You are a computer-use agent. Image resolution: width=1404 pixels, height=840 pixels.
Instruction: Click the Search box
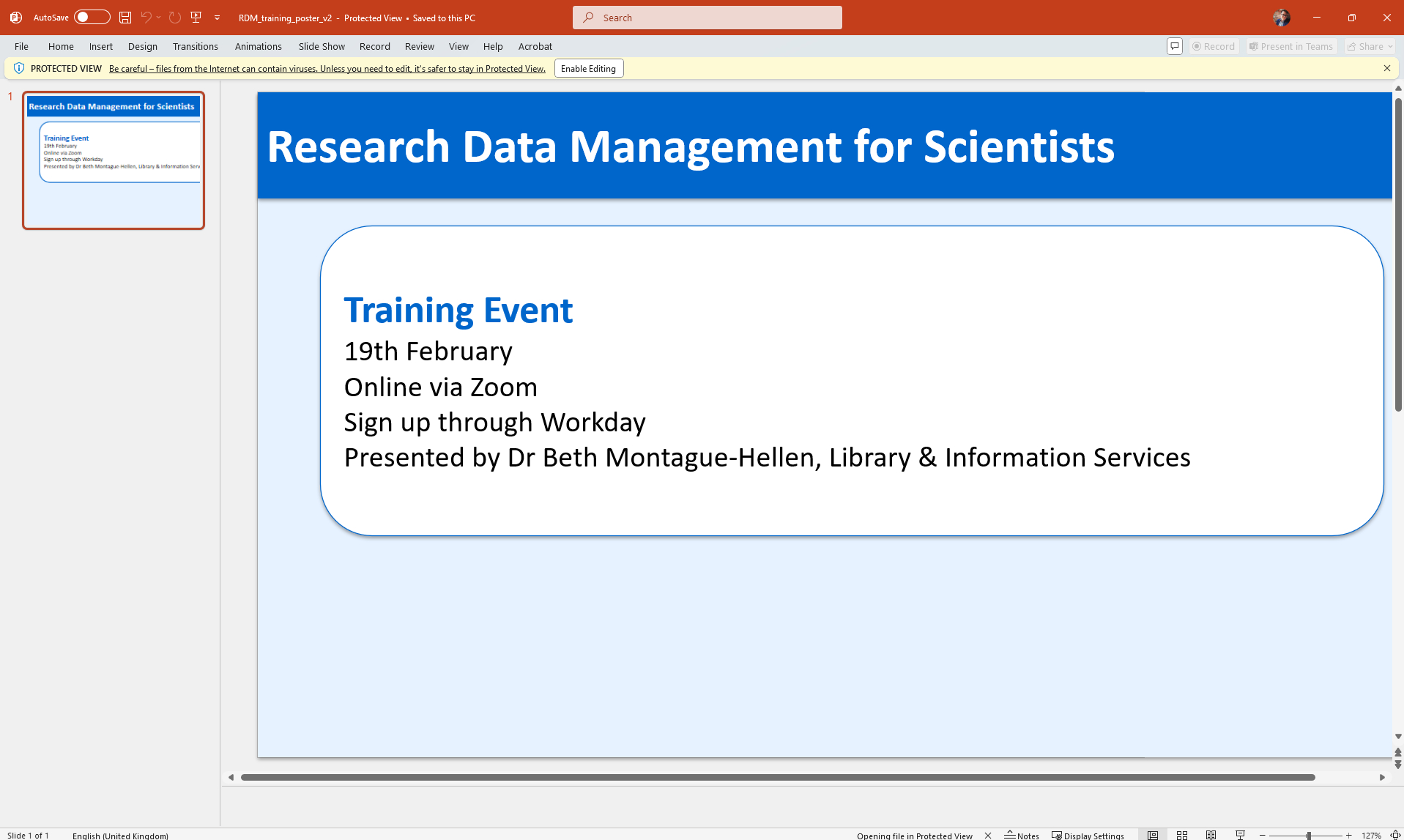click(707, 18)
